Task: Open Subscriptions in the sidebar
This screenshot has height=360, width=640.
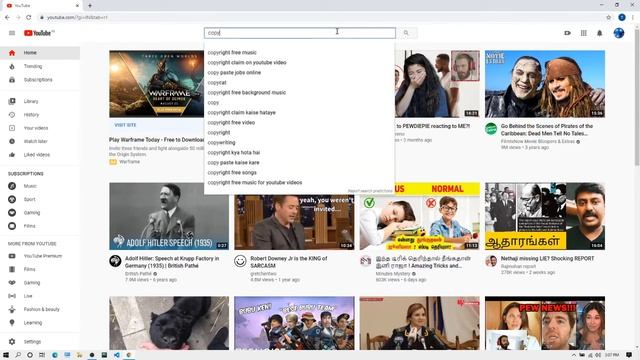Action: [40, 80]
